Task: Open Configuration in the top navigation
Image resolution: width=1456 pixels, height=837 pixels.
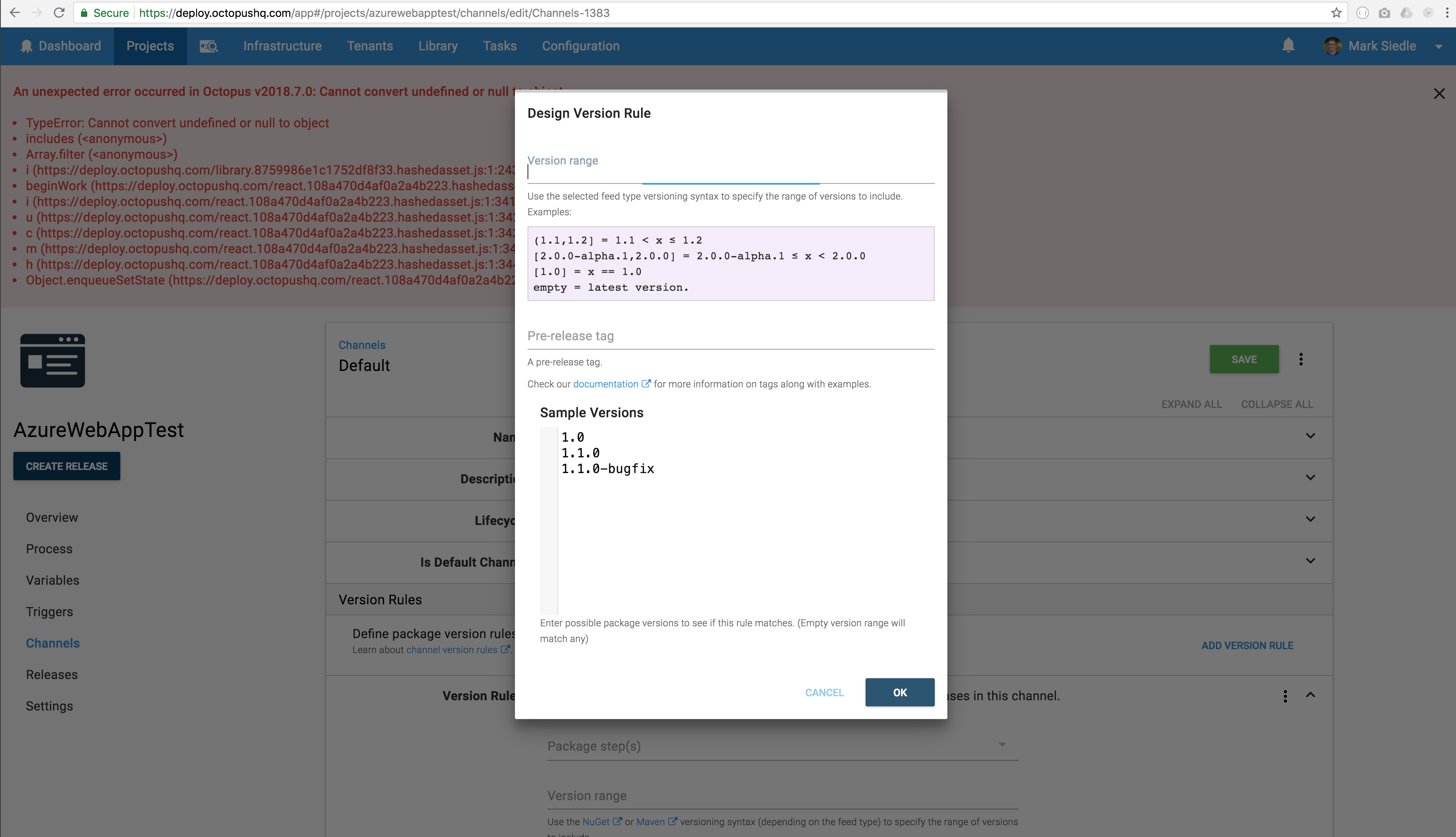Action: tap(581, 46)
